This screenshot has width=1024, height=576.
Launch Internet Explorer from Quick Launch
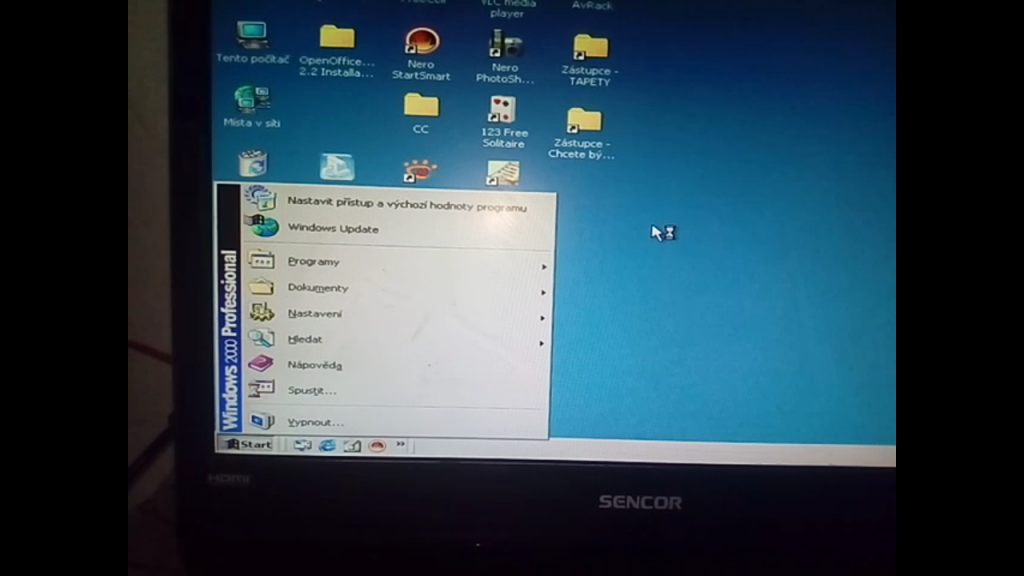pyautogui.click(x=327, y=445)
